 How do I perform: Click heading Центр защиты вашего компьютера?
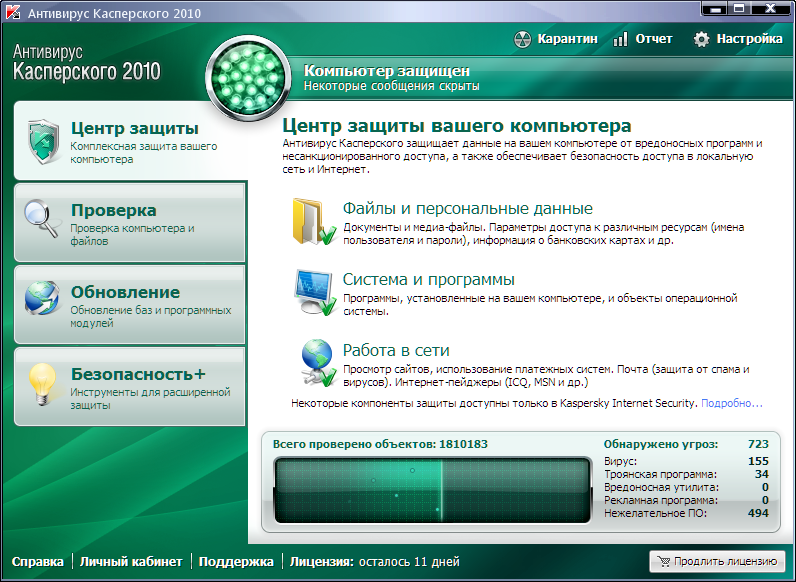pyautogui.click(x=457, y=125)
